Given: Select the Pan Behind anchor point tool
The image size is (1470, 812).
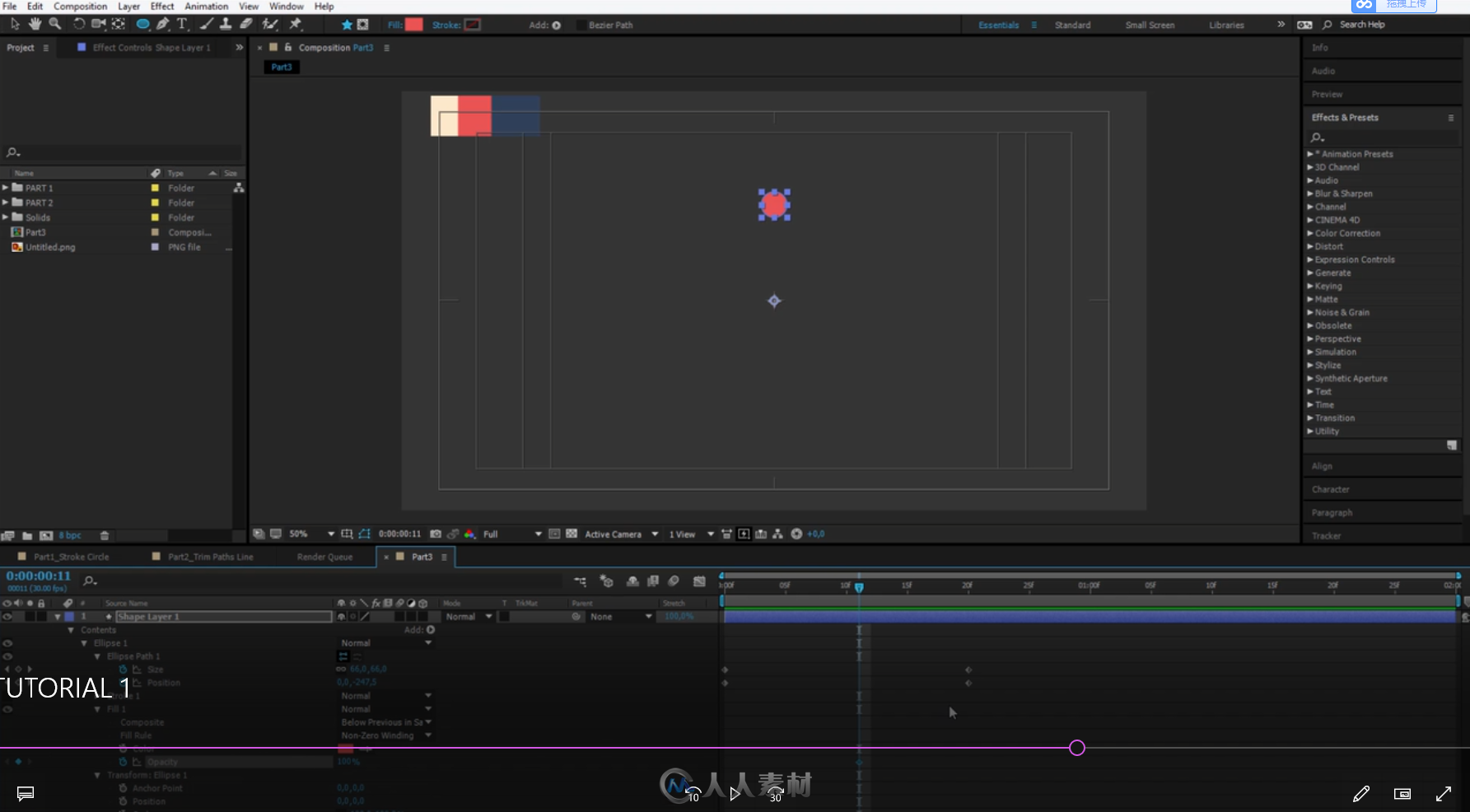Looking at the screenshot, I should (119, 25).
